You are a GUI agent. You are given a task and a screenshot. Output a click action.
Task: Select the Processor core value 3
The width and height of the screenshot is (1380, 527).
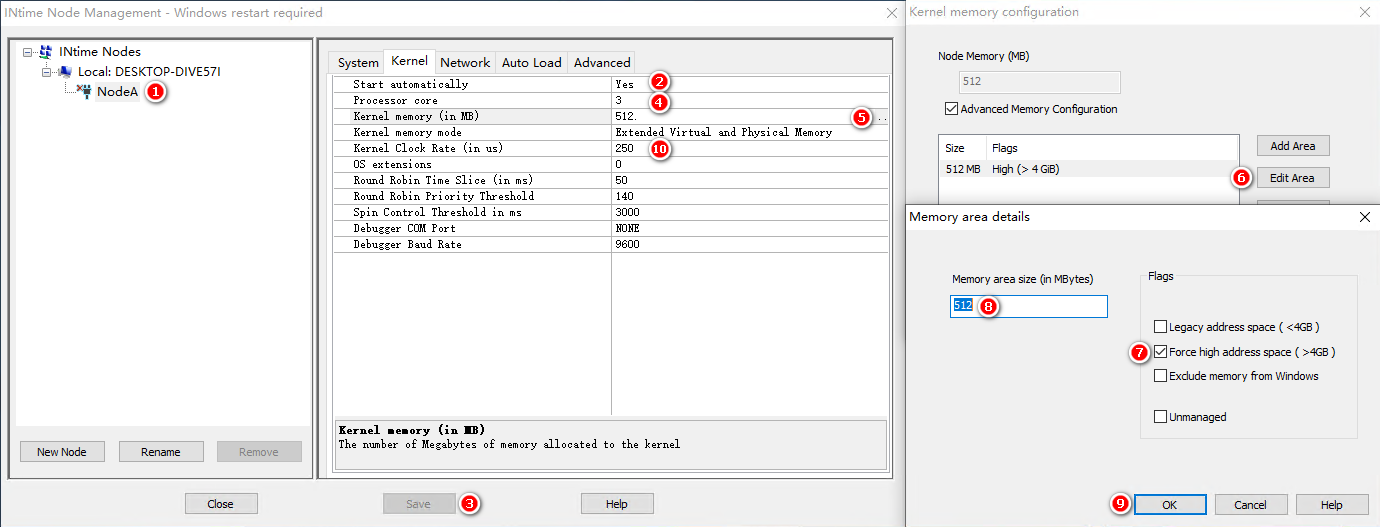pos(619,101)
